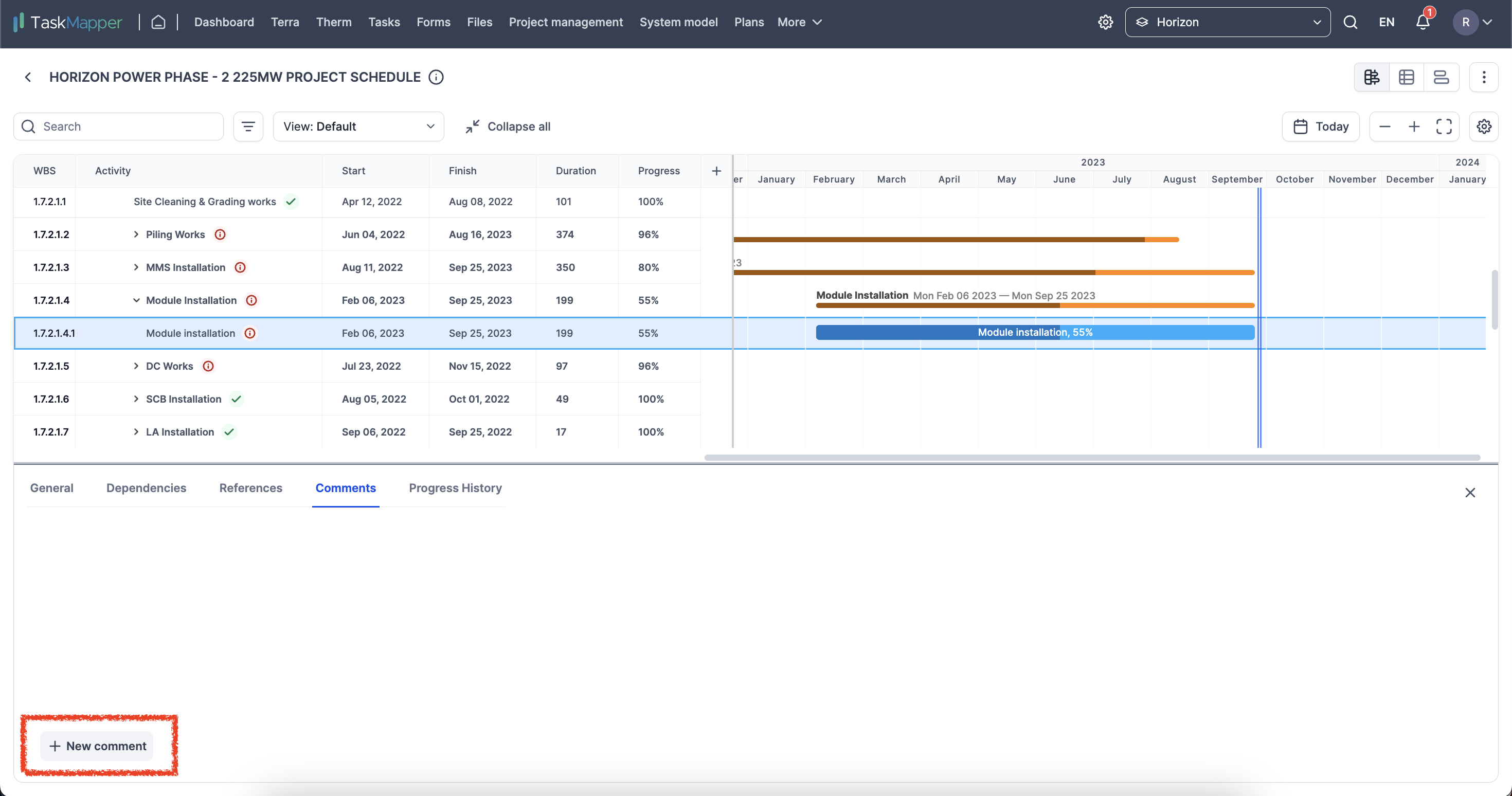
Task: Expand the DC Works row
Action: tap(136, 366)
